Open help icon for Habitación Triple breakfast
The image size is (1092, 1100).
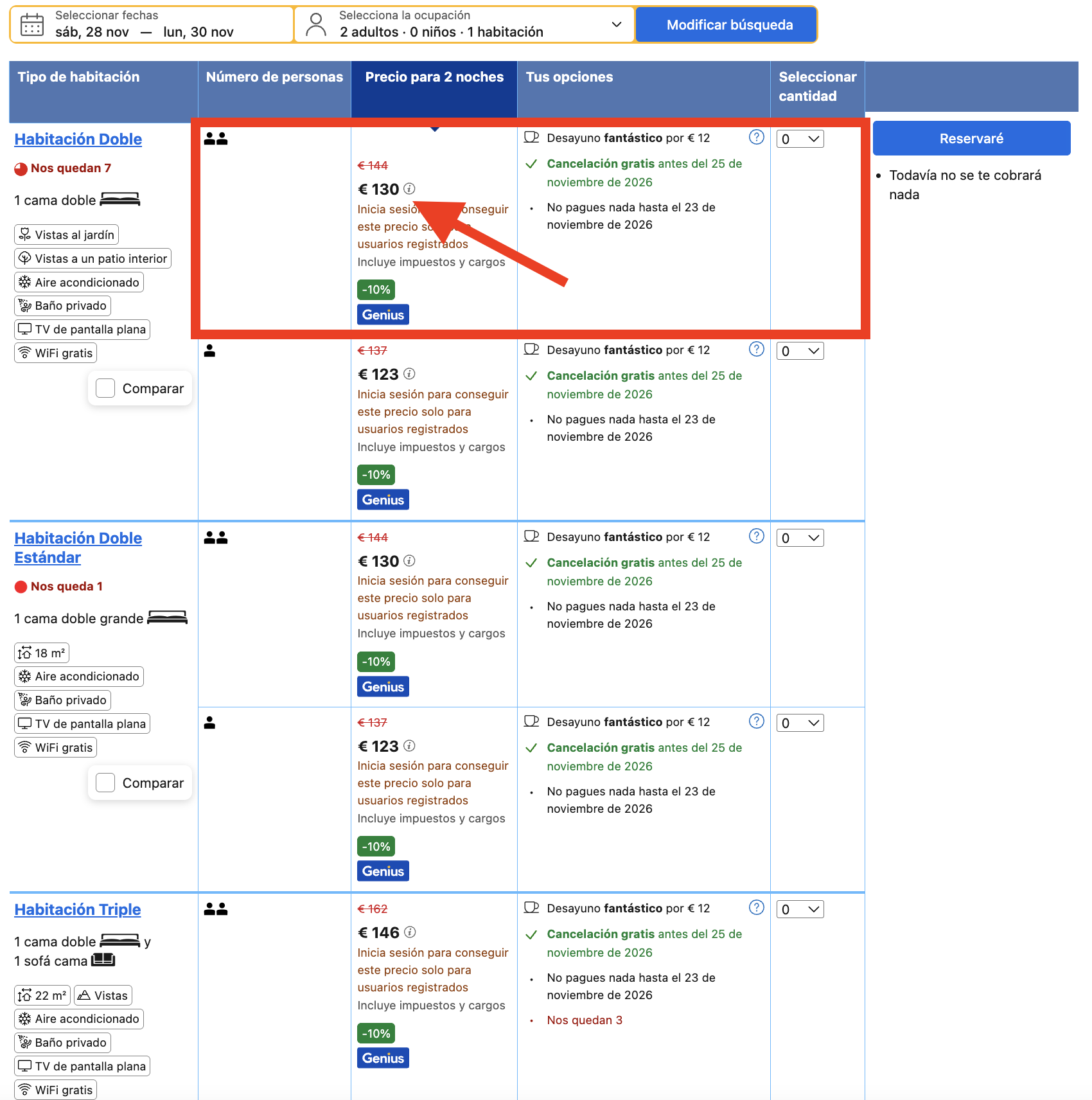[757, 908]
